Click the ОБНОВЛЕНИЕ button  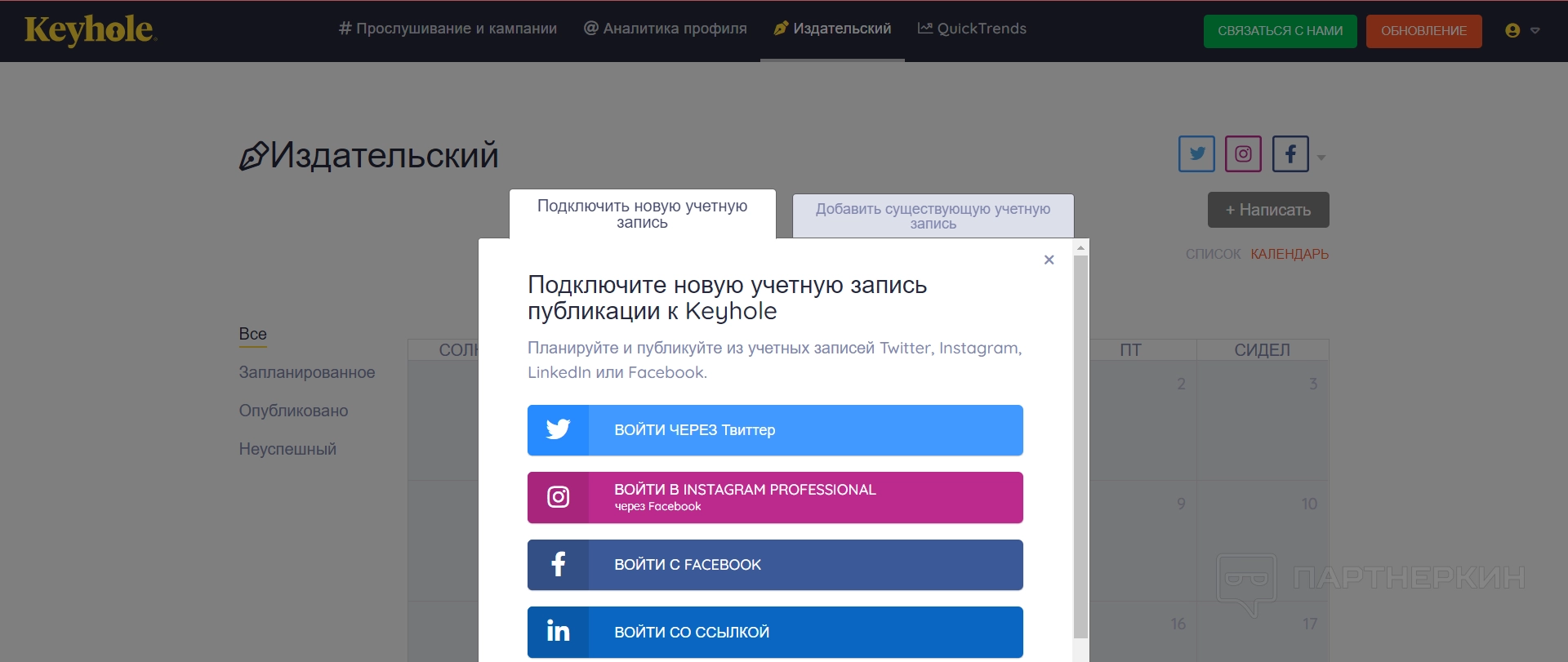pos(1423,31)
